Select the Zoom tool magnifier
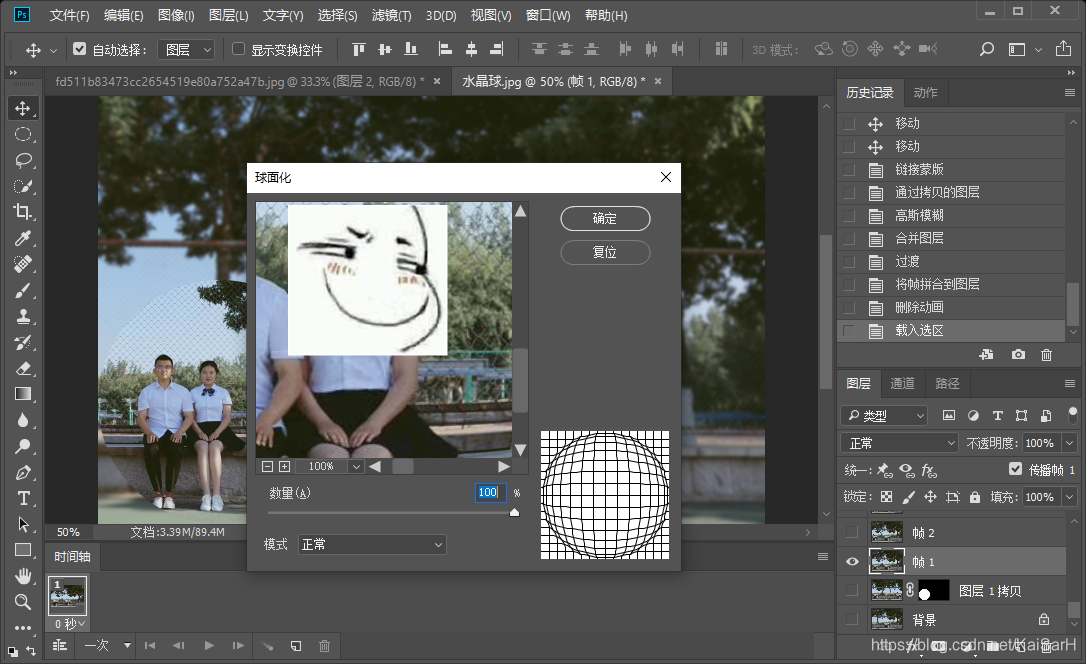 (x=22, y=602)
